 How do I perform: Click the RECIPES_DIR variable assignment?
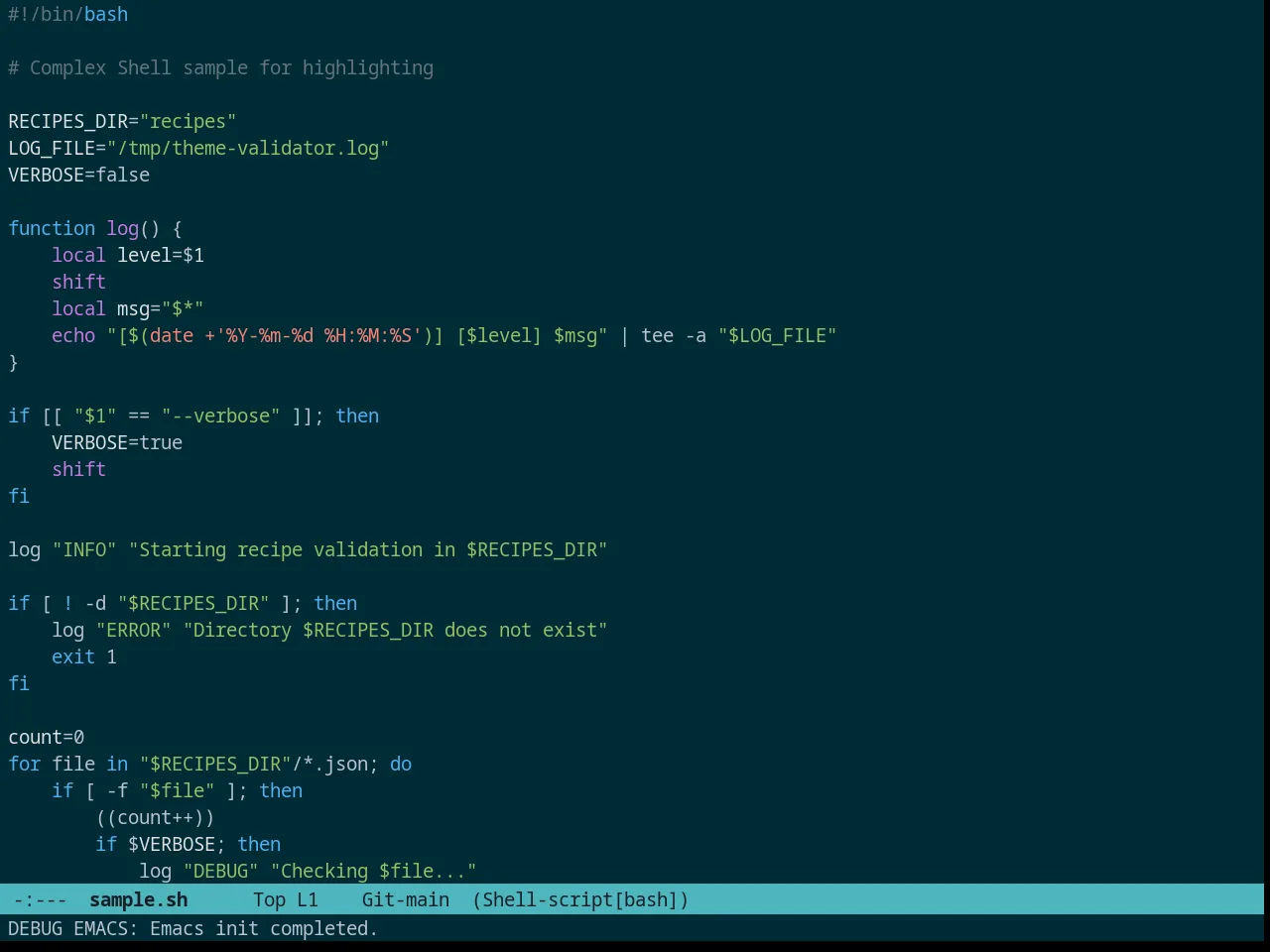(x=122, y=121)
